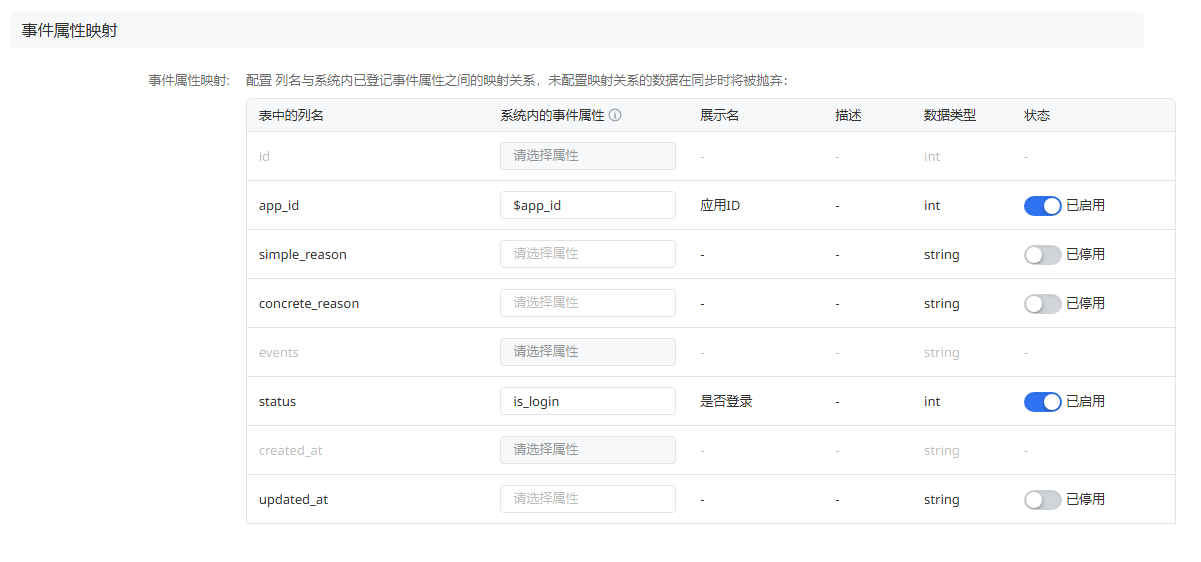Click the 事件属性映射 section title

click(69, 30)
